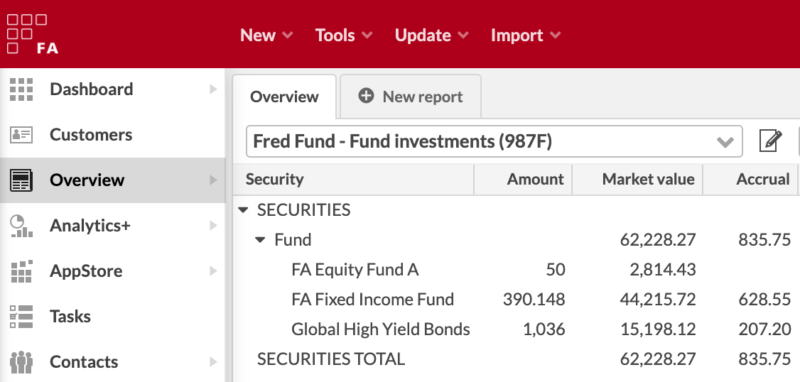The image size is (800, 382).
Task: Expand the Analytics+ submenu arrow
Action: click(213, 225)
